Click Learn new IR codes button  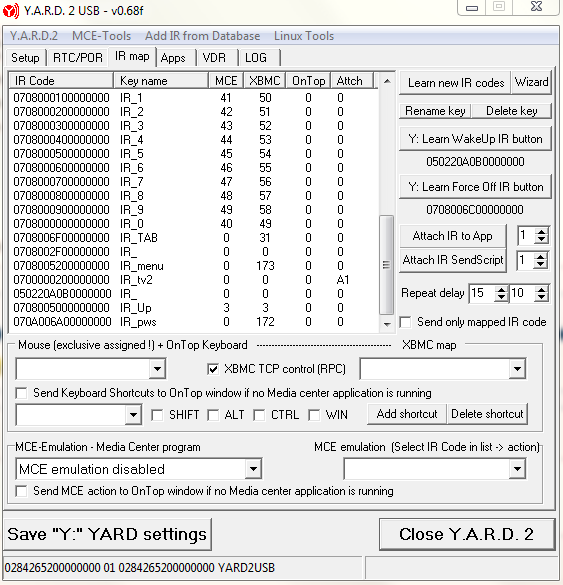456,82
